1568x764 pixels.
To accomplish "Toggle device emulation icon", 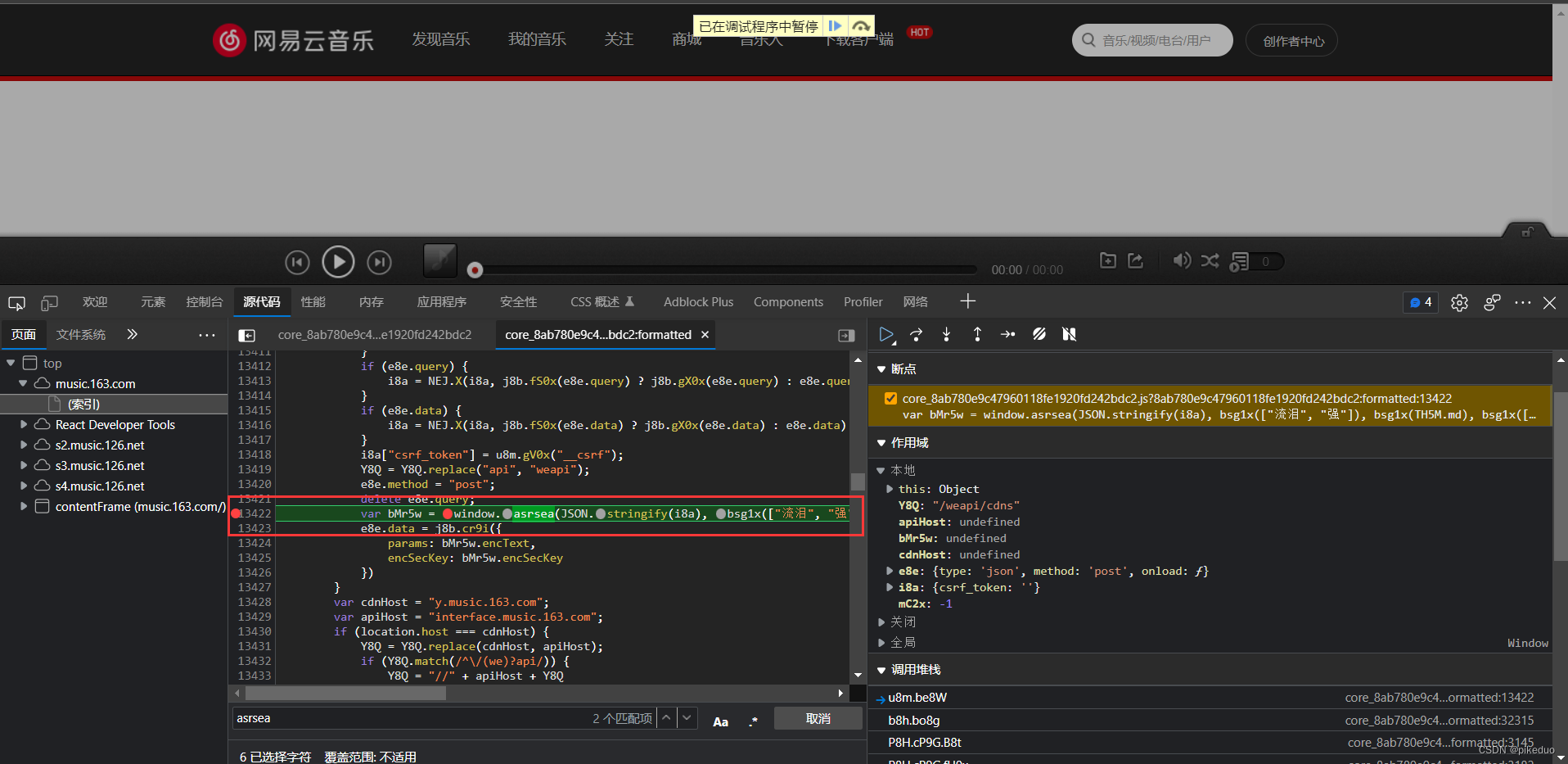I will pos(49,303).
